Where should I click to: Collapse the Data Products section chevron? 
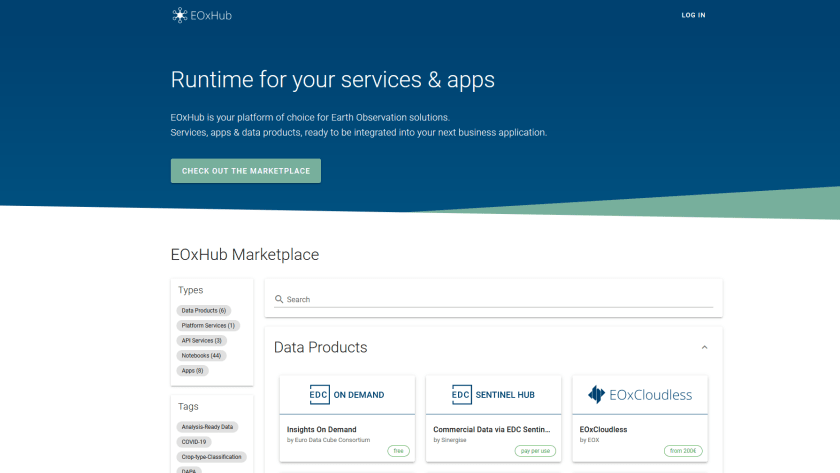click(x=704, y=348)
